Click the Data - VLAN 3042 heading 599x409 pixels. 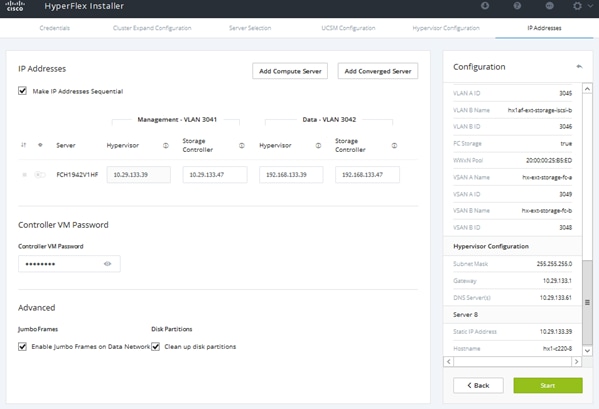329,120
